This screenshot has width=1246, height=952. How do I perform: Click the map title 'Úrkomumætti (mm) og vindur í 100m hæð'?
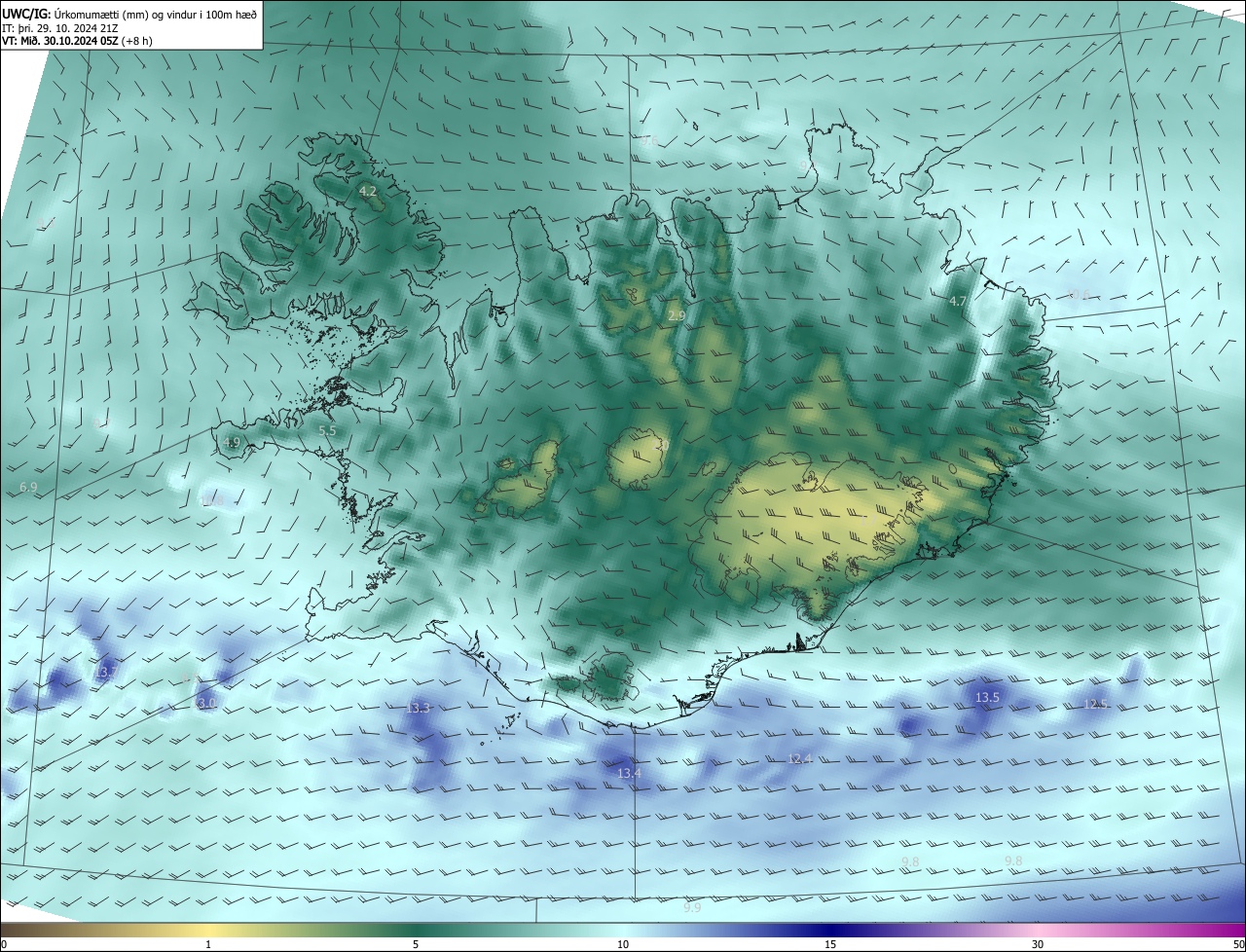157,14
